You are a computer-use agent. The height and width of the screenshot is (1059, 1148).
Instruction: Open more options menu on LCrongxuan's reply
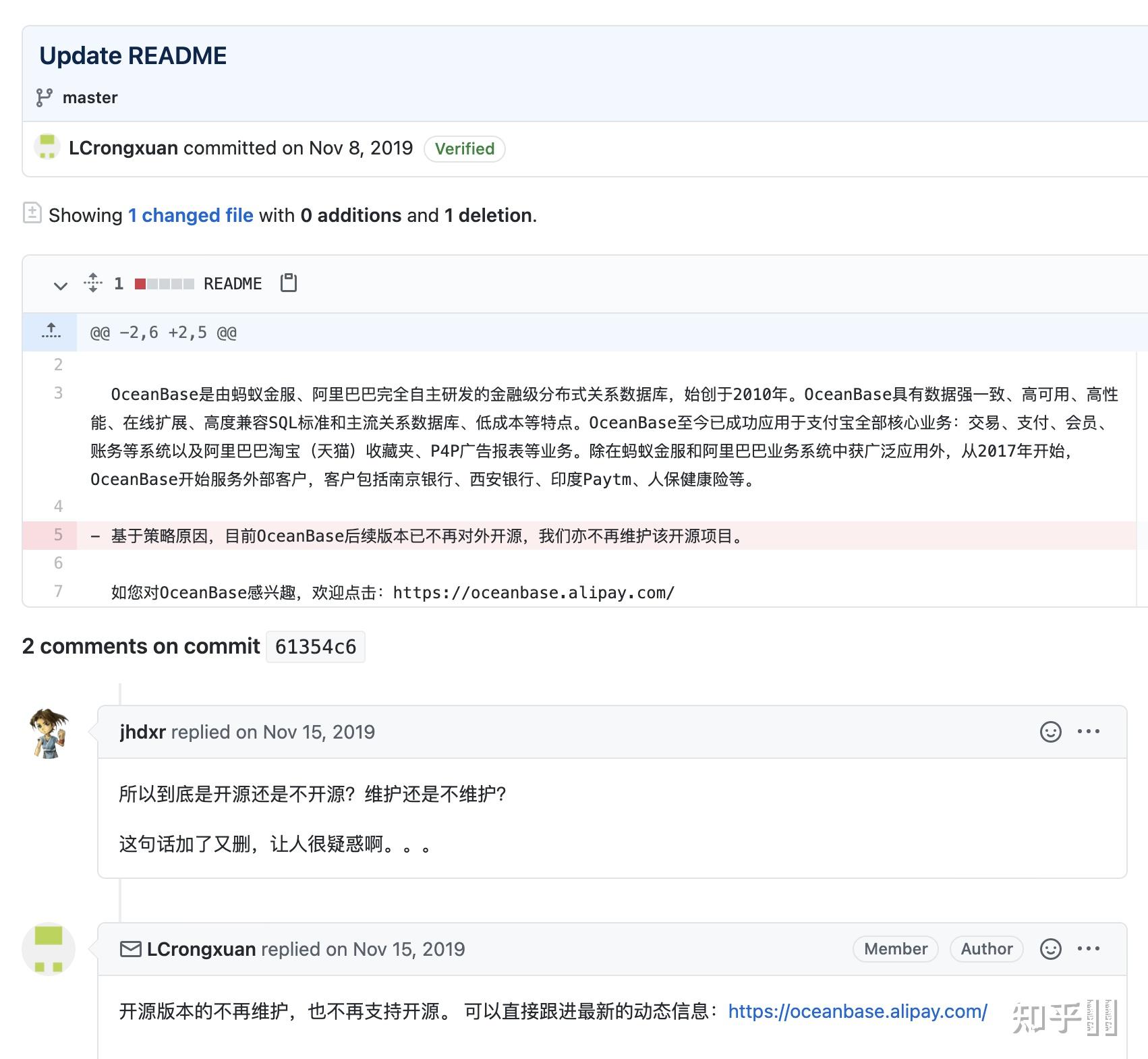1089,949
